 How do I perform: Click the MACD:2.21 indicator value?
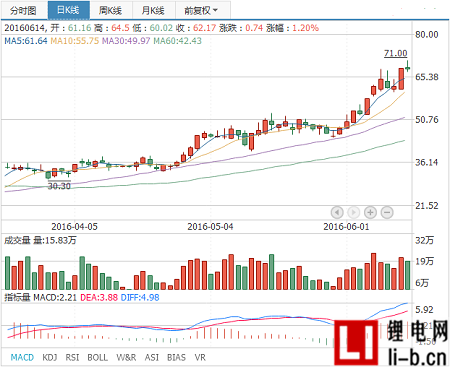(55, 297)
